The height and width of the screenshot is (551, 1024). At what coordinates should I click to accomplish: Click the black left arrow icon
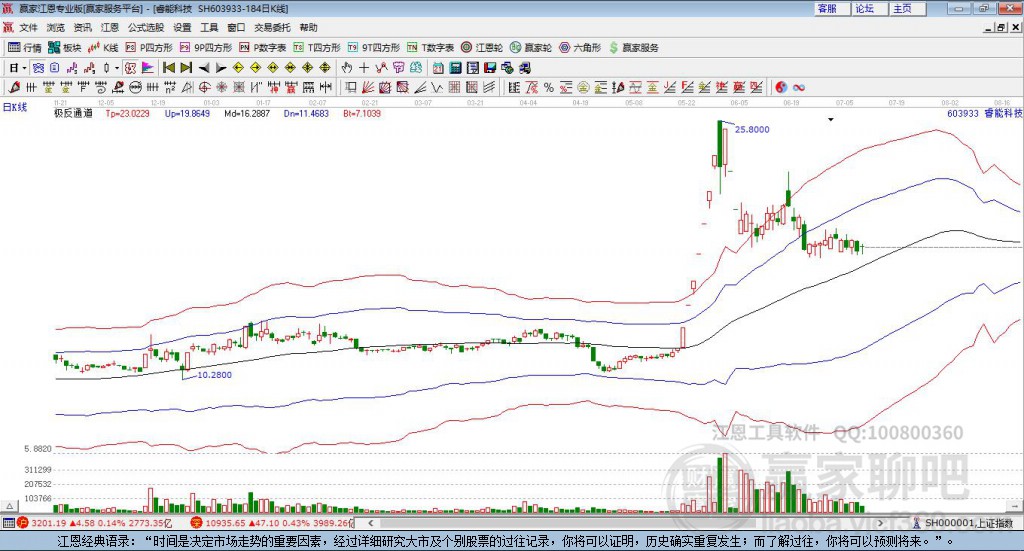click(204, 68)
